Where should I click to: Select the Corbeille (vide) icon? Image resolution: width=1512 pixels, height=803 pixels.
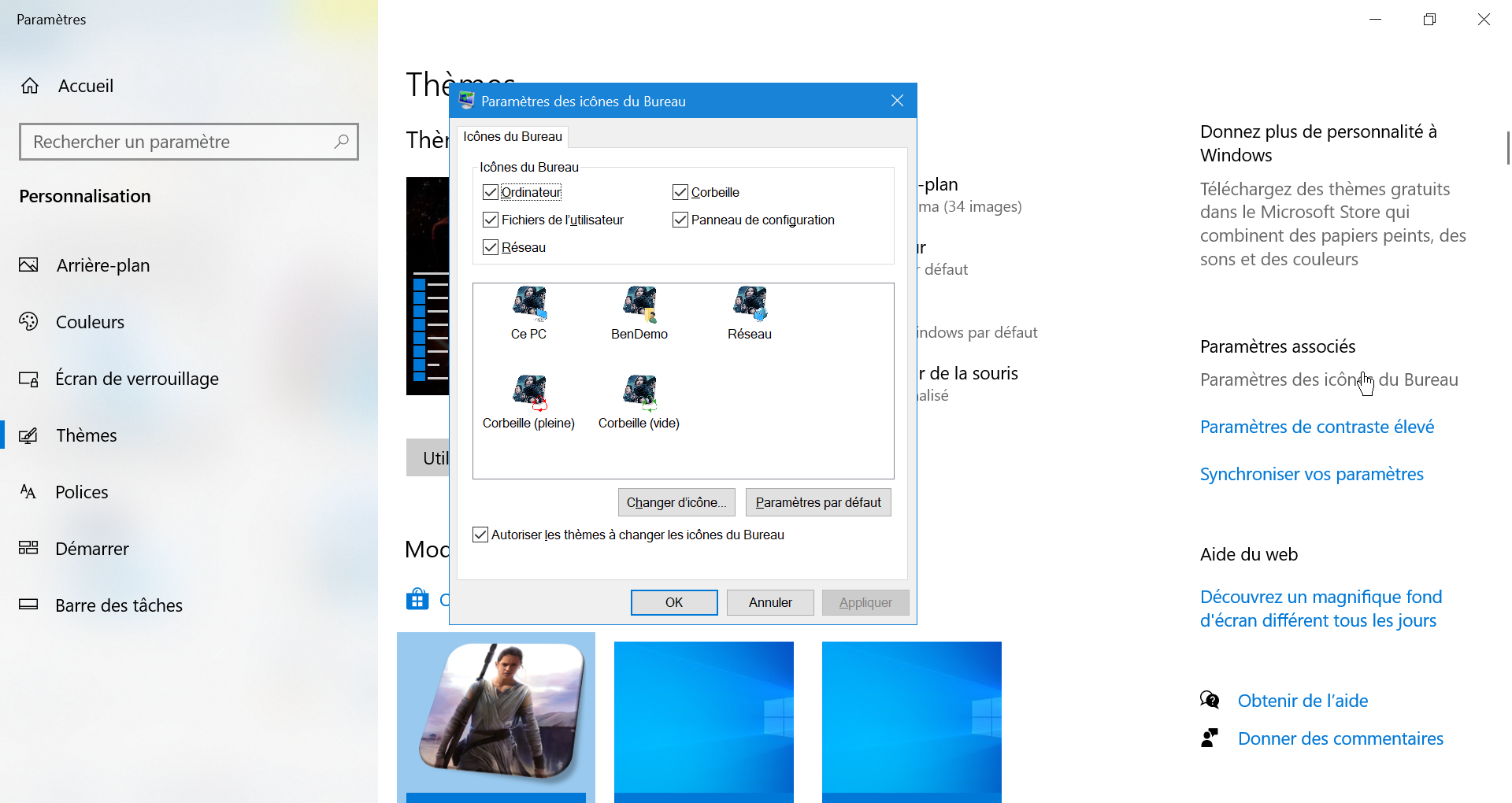639,394
